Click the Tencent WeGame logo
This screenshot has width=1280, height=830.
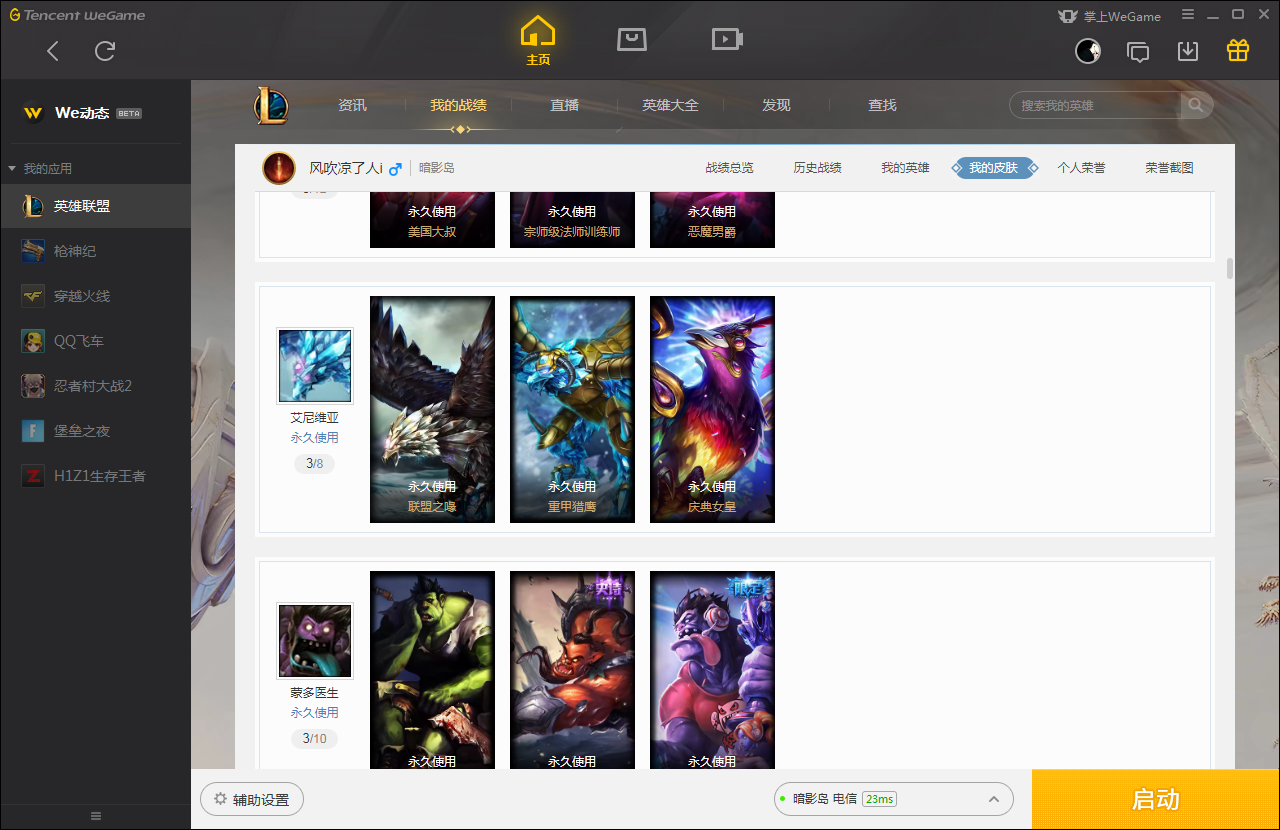(x=77, y=15)
